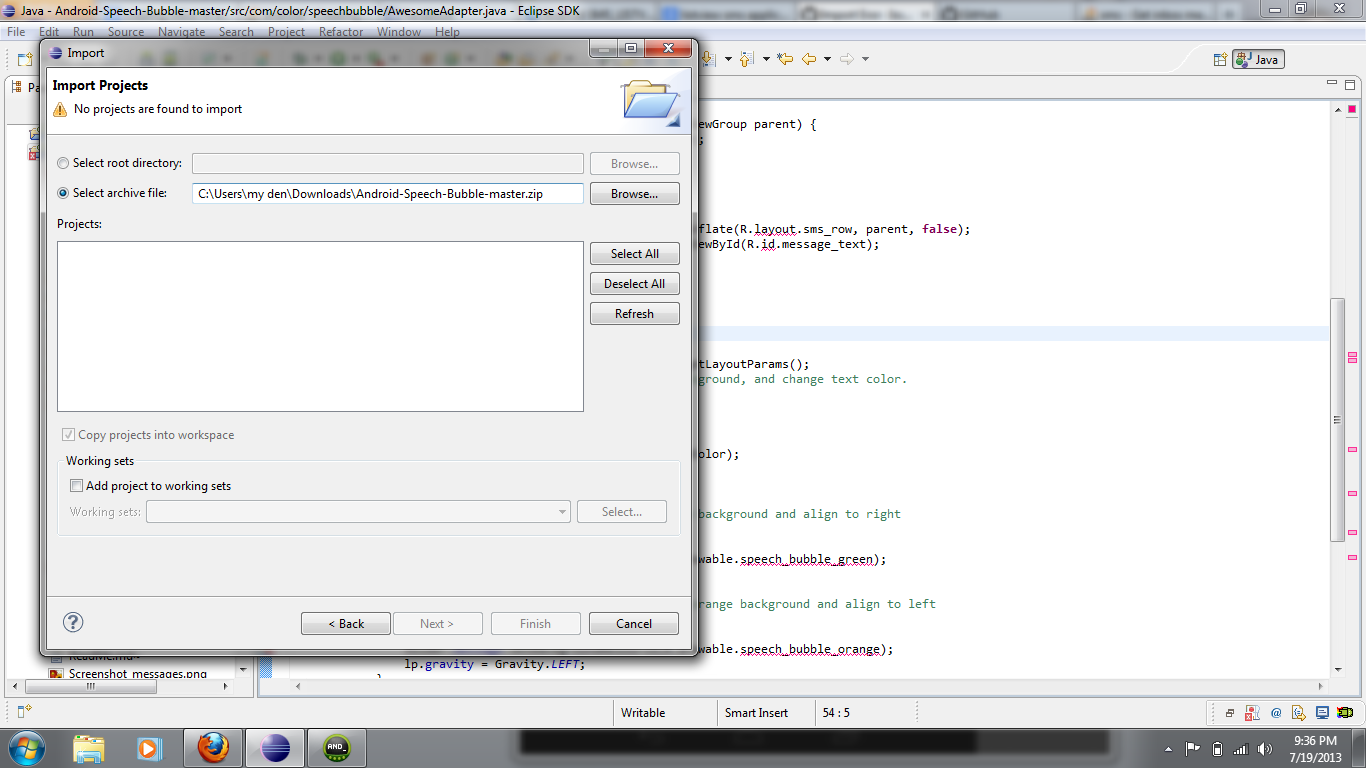Click 54 : 5 cursor position status
Screen dimensions: 1366x768
tap(835, 713)
